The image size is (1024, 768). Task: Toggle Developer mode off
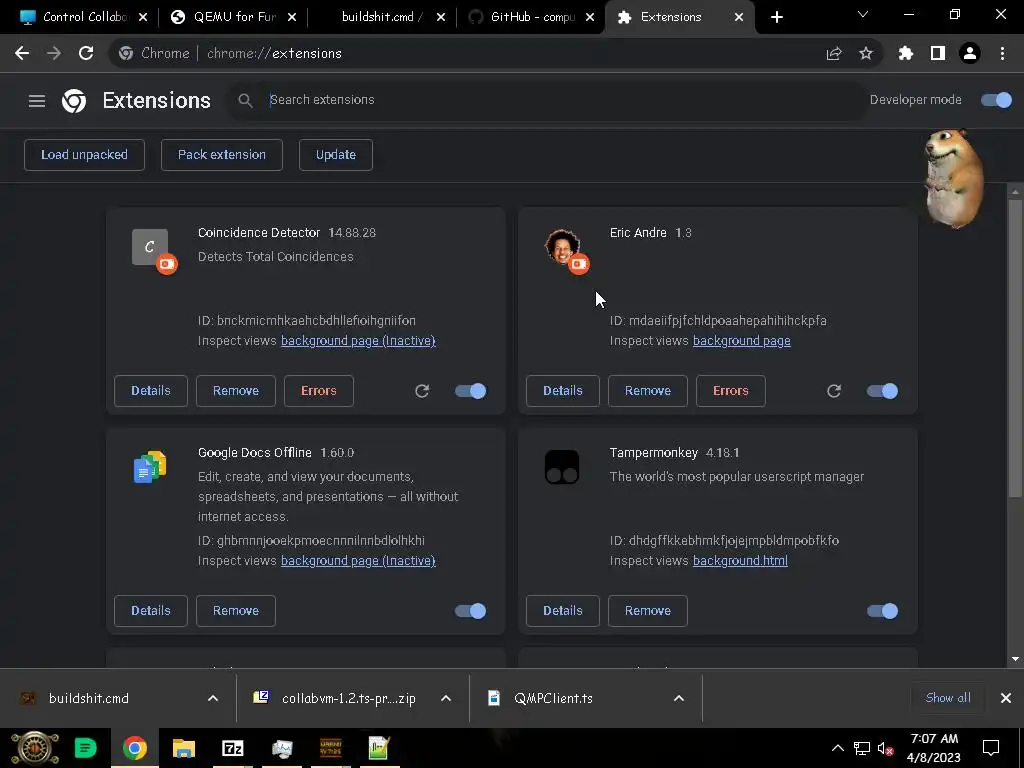pyautogui.click(x=997, y=100)
